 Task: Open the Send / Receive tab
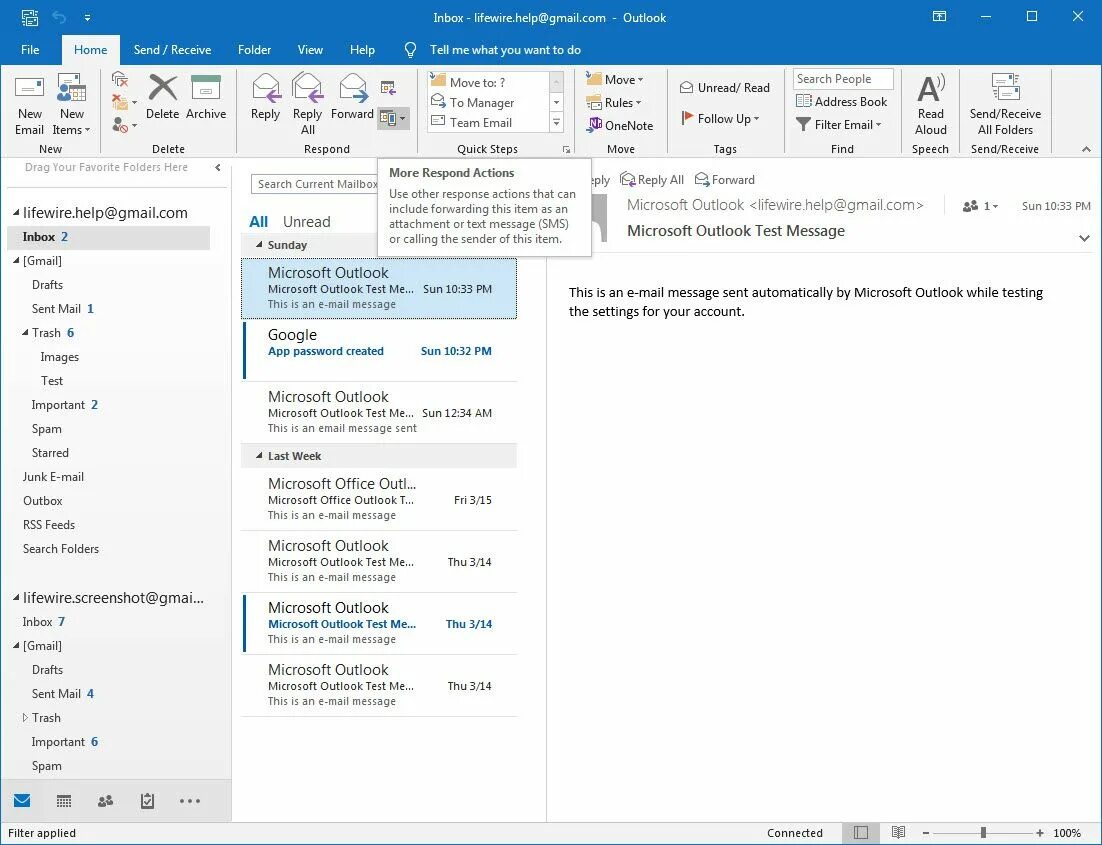click(172, 50)
